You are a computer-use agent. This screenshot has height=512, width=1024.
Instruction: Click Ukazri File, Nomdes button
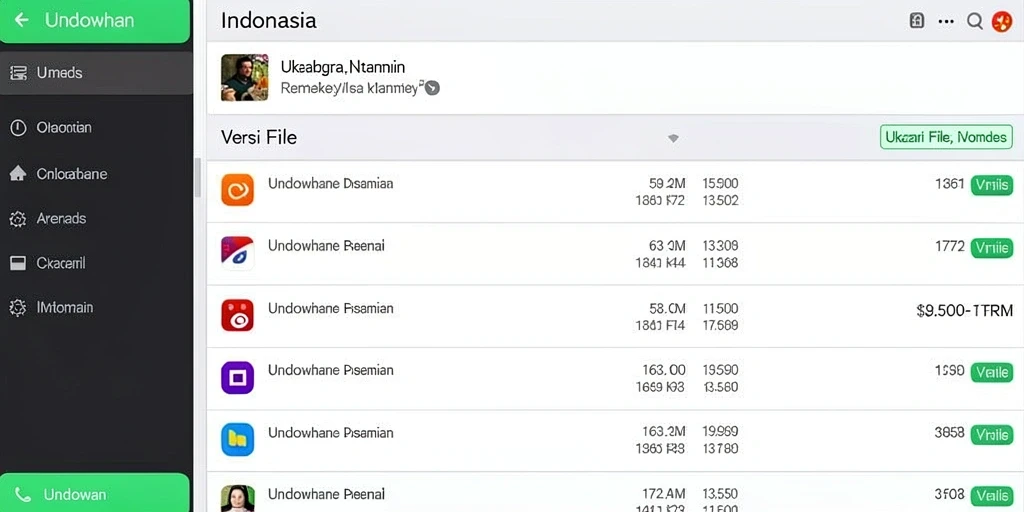946,137
